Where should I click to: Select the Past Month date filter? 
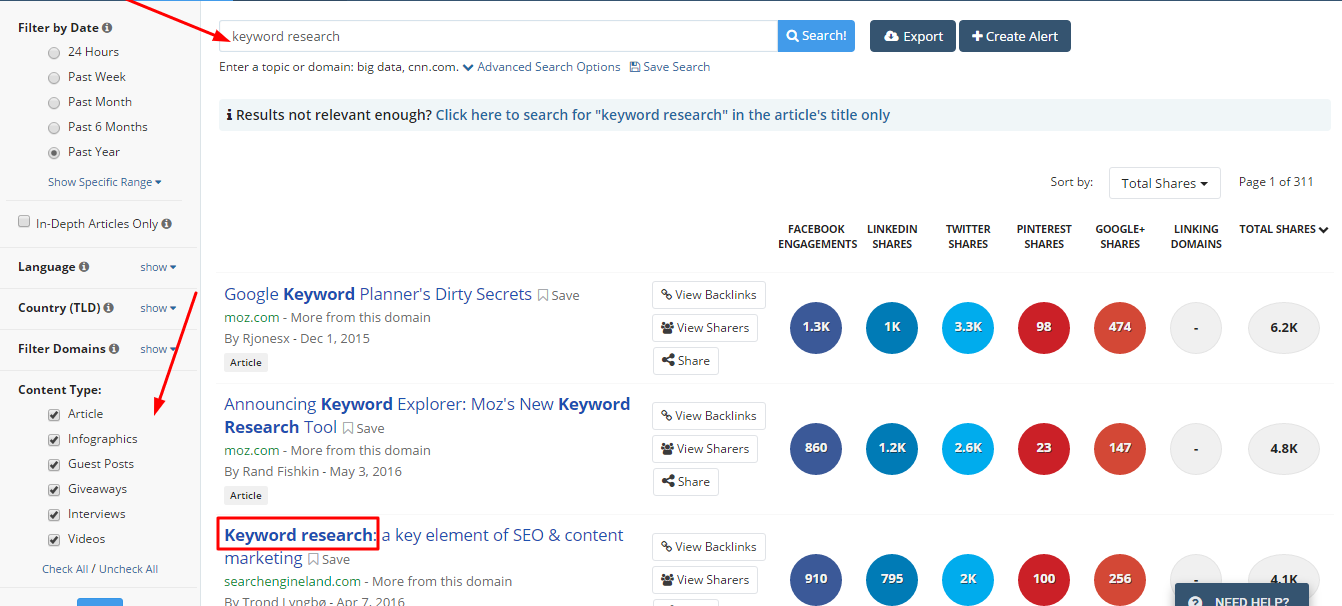[54, 102]
